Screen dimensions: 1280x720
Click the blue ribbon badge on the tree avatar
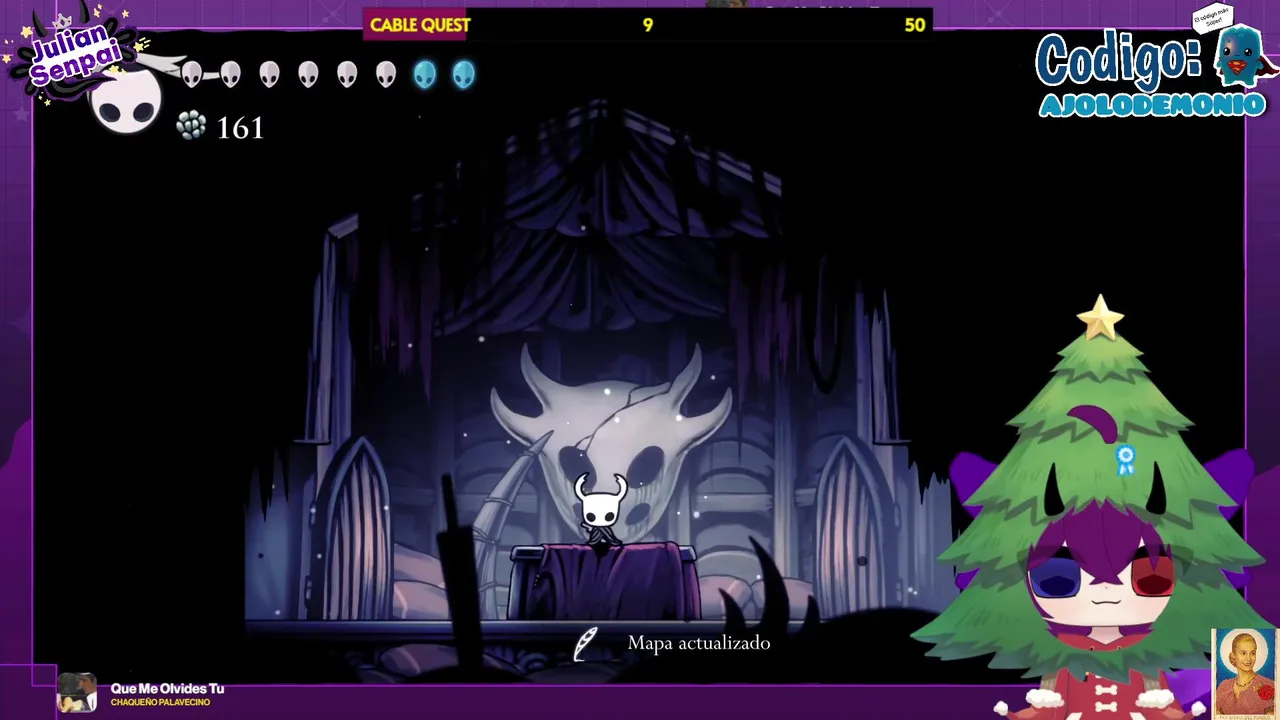point(1126,460)
